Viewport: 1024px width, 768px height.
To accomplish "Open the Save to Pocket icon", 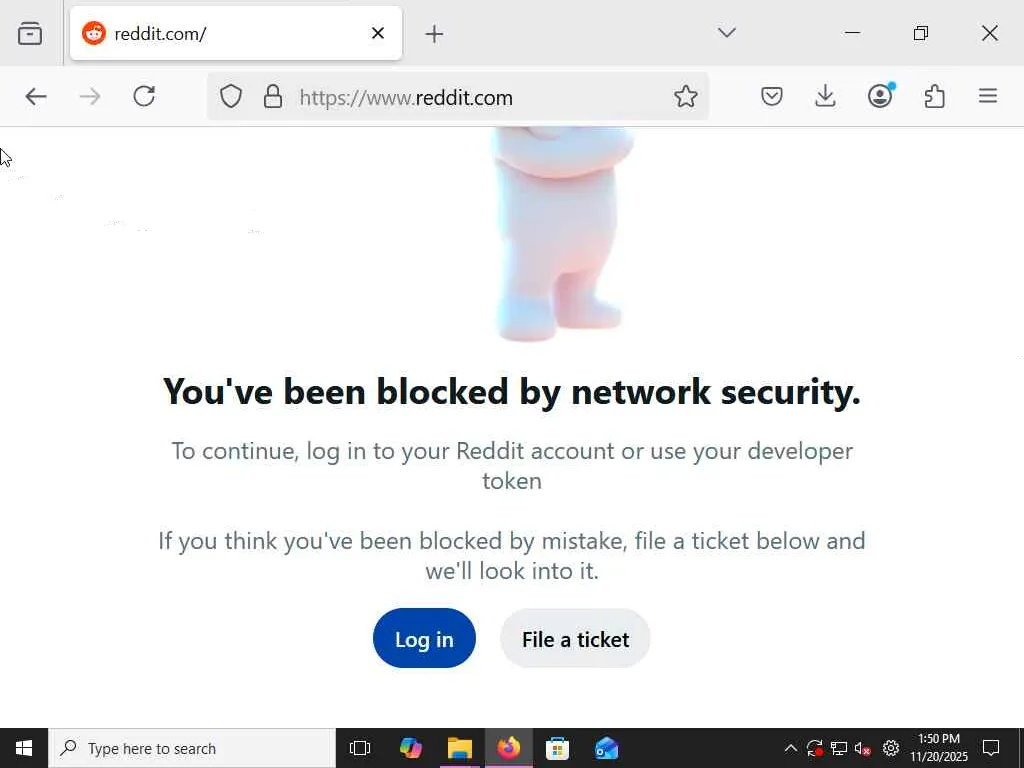I will (x=771, y=96).
